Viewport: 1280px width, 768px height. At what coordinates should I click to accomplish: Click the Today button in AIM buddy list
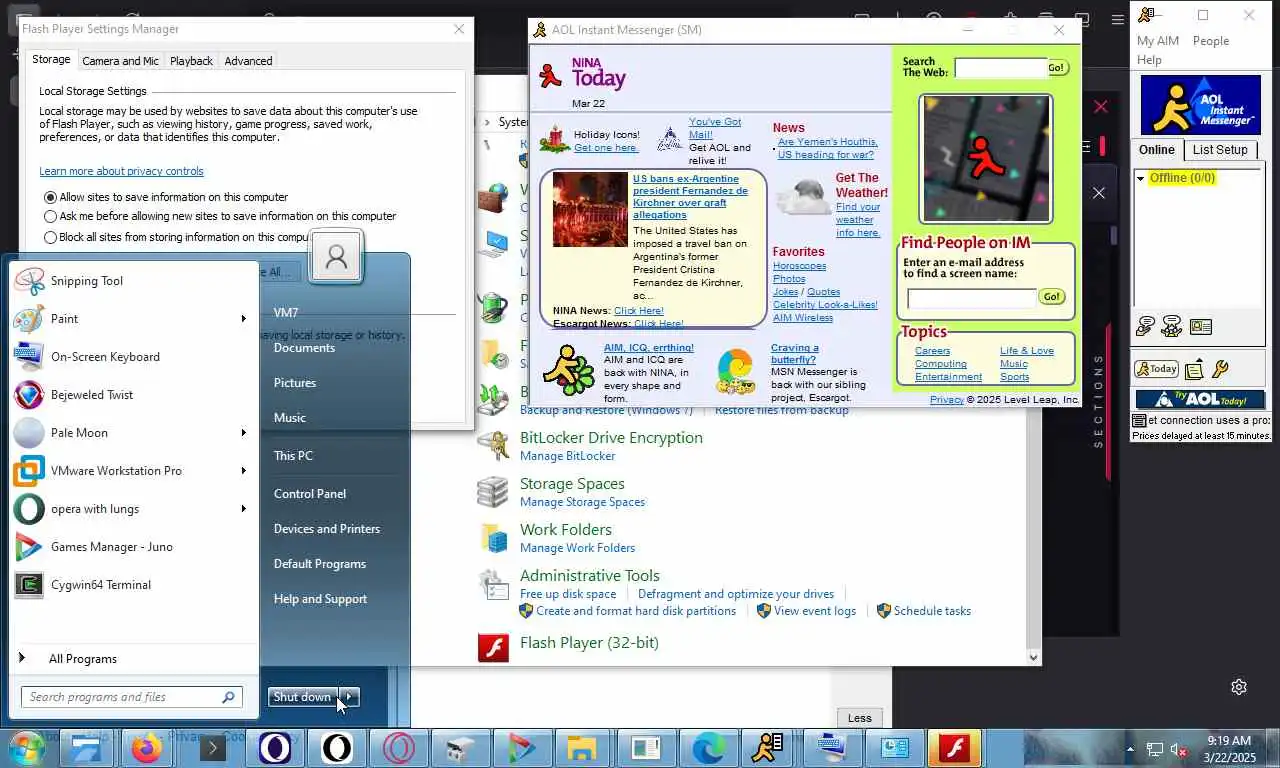tap(1156, 369)
